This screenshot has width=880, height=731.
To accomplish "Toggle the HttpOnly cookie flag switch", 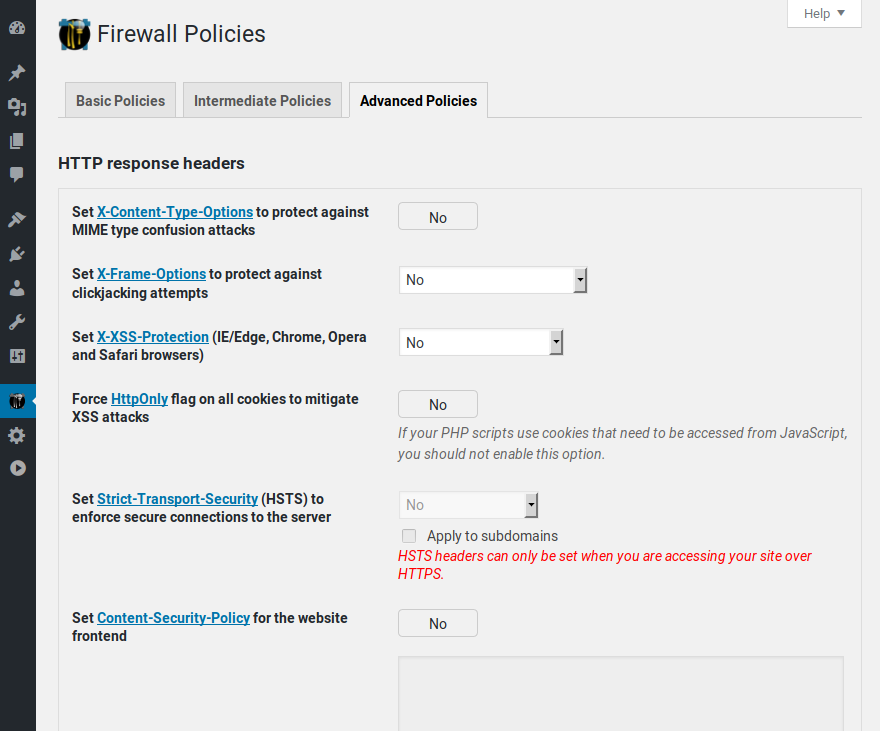I will 437,404.
